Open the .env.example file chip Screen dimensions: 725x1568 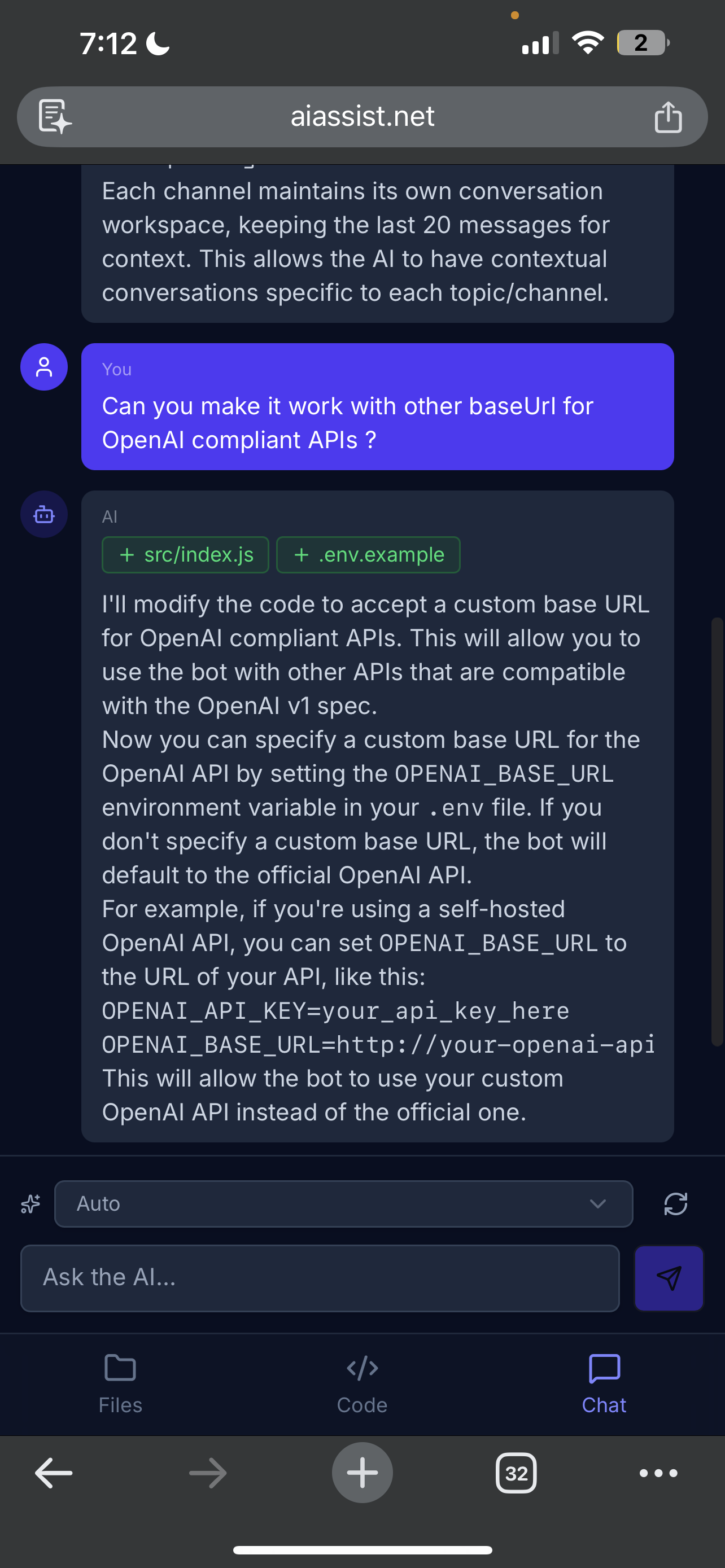[x=368, y=554]
